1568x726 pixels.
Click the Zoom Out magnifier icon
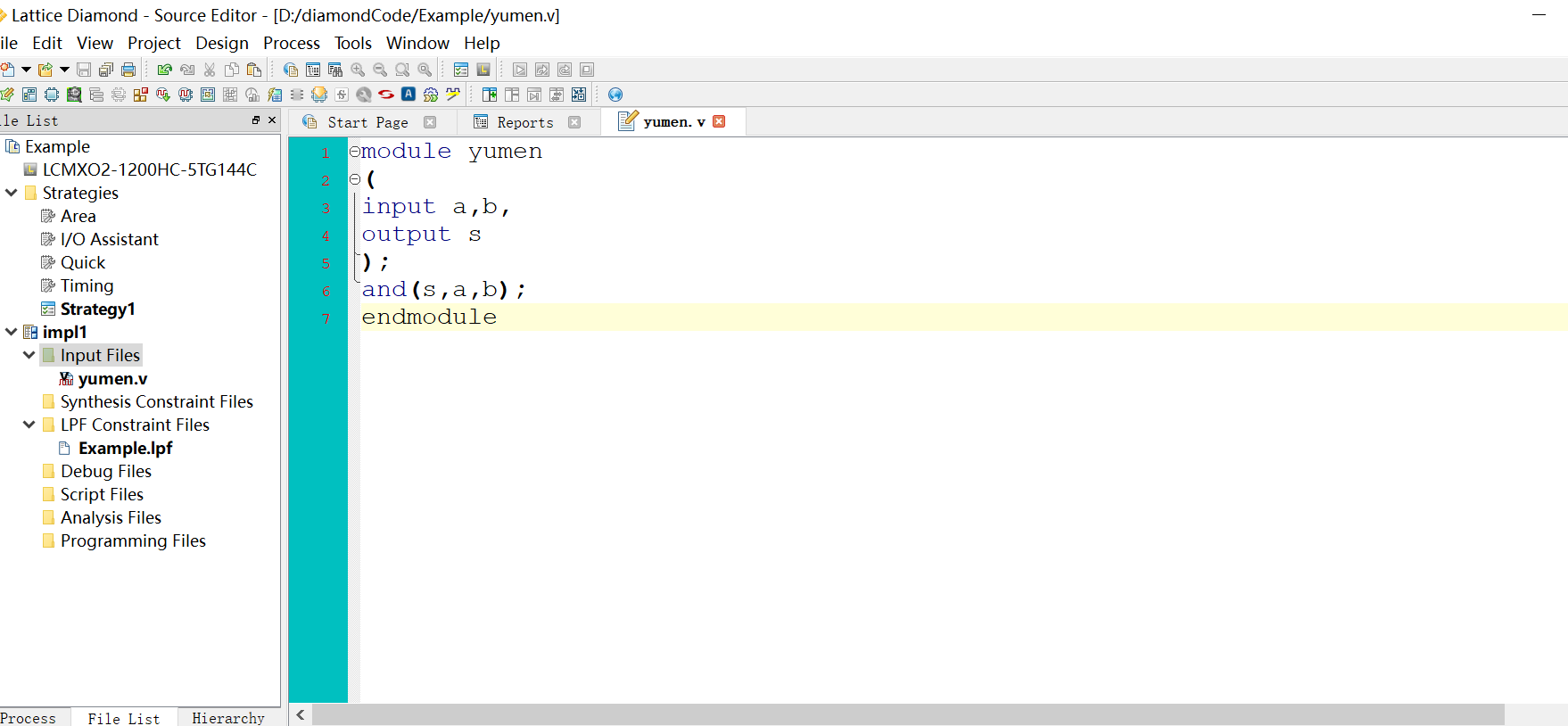(380, 70)
